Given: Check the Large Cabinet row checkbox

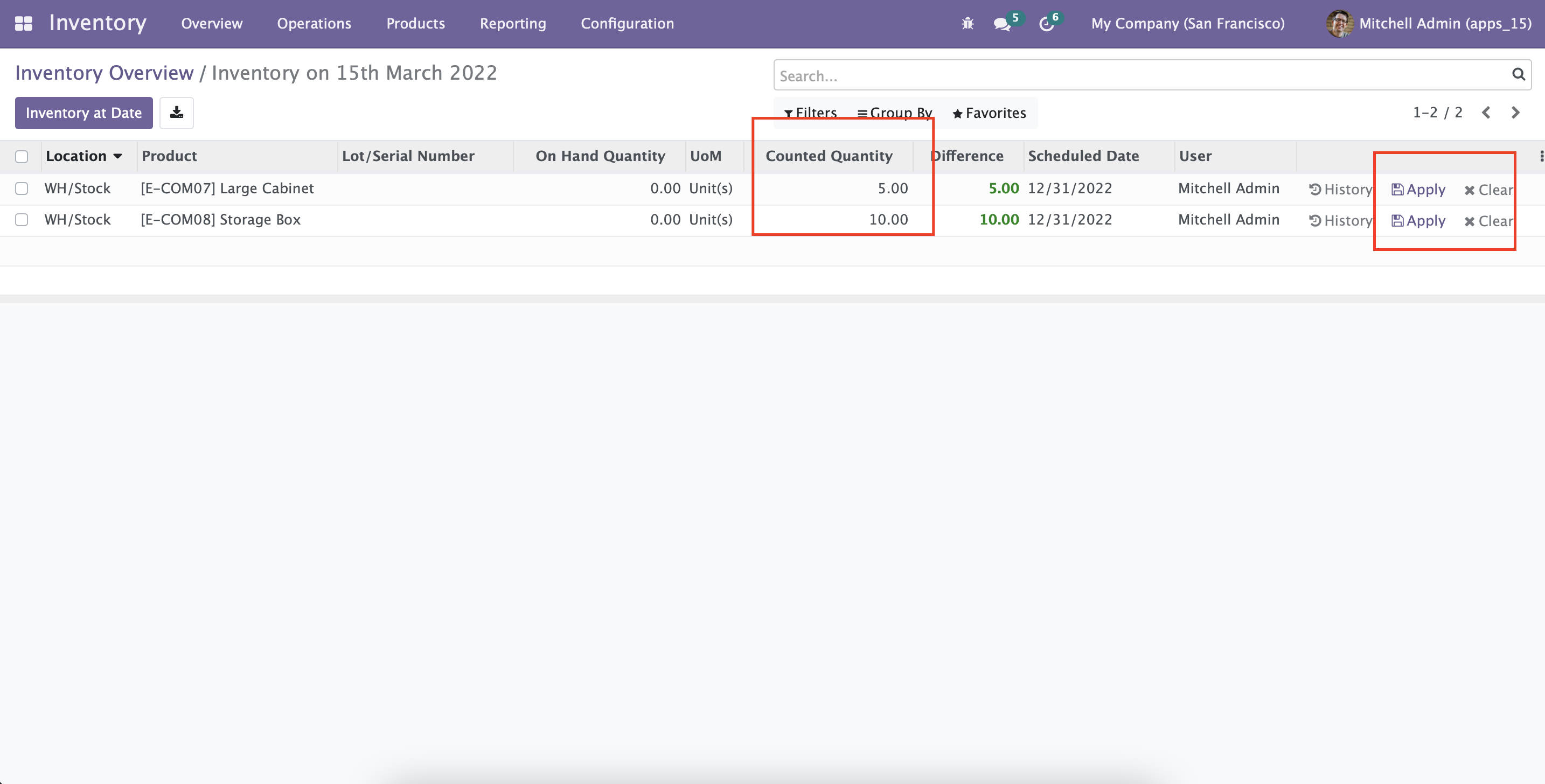Looking at the screenshot, I should coord(22,188).
